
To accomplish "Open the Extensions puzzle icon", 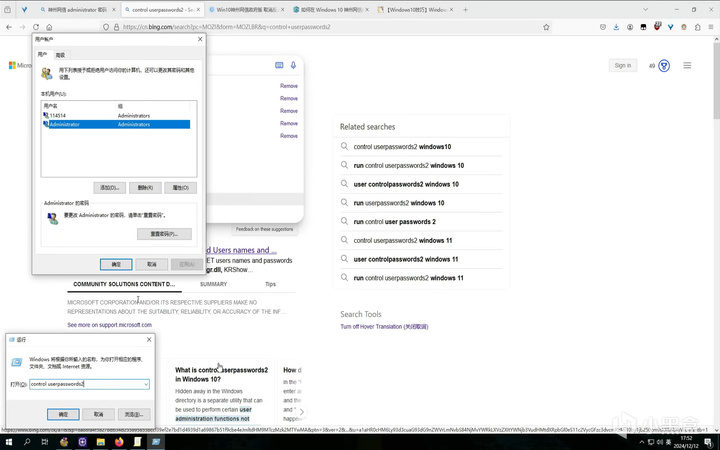I will (x=698, y=27).
